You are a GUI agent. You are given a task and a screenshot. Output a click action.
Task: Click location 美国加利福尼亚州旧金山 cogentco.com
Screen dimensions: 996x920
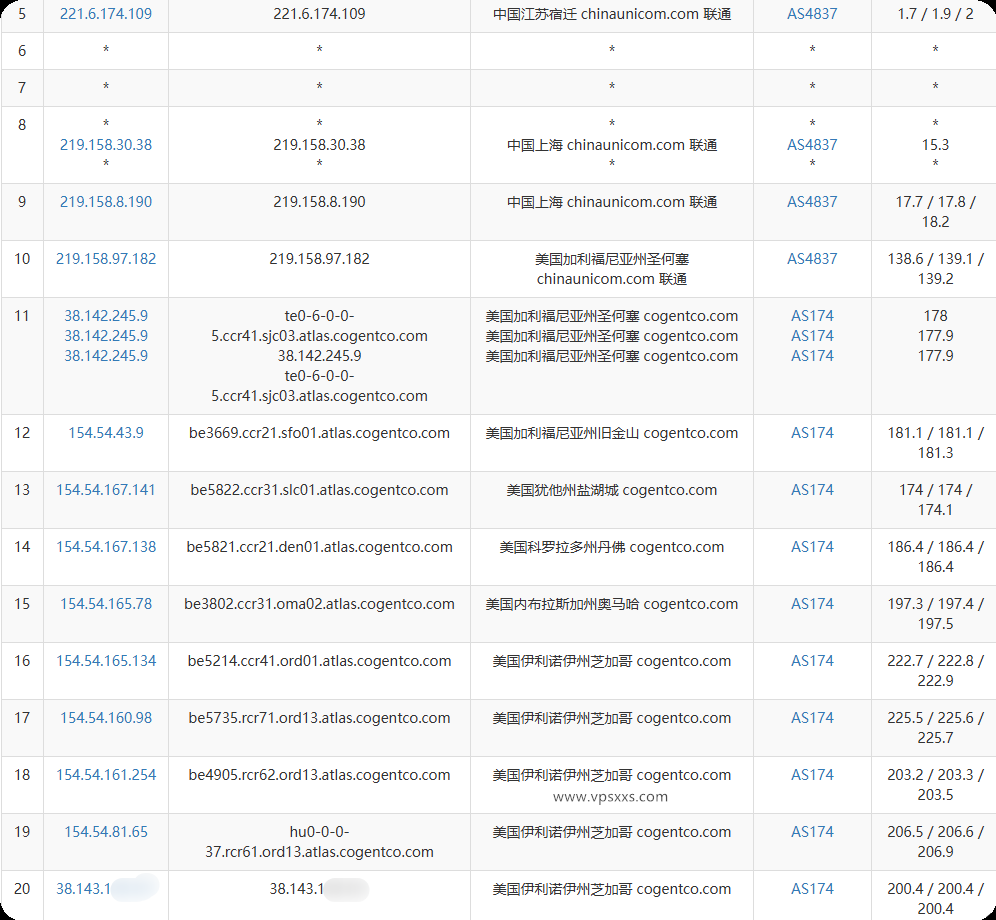coord(612,433)
